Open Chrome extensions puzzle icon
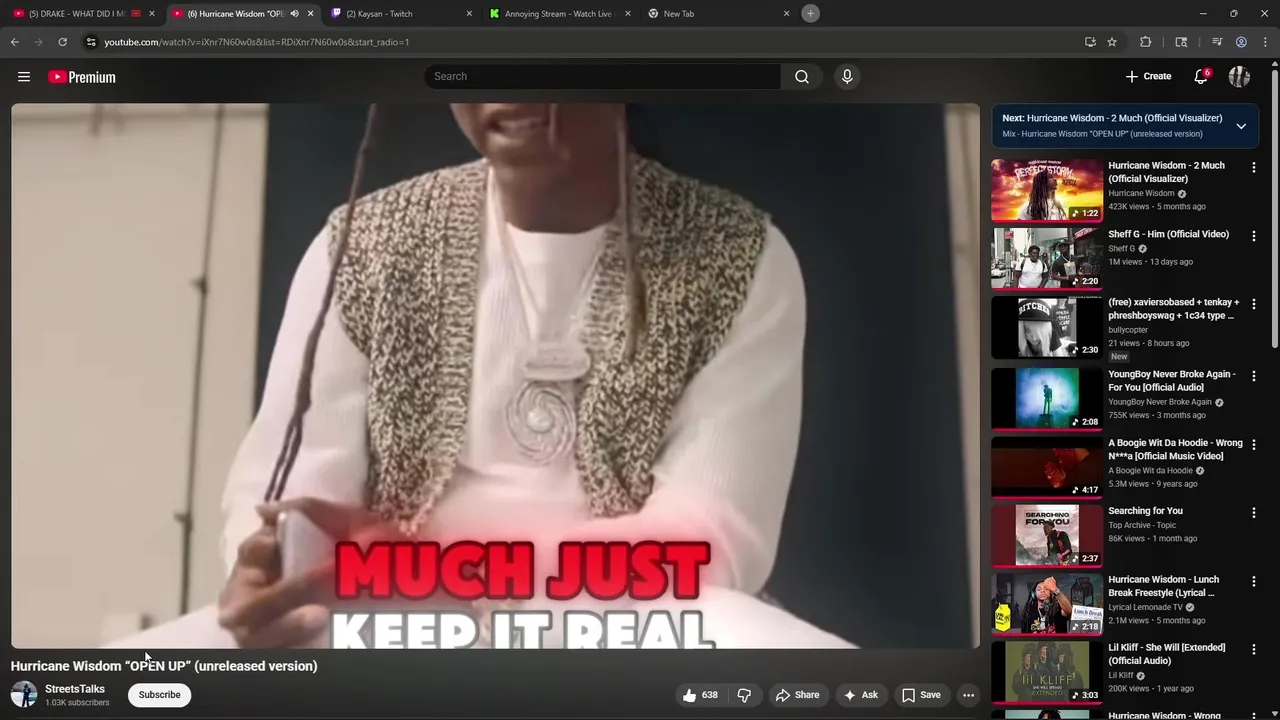Image resolution: width=1280 pixels, height=720 pixels. tap(1146, 42)
